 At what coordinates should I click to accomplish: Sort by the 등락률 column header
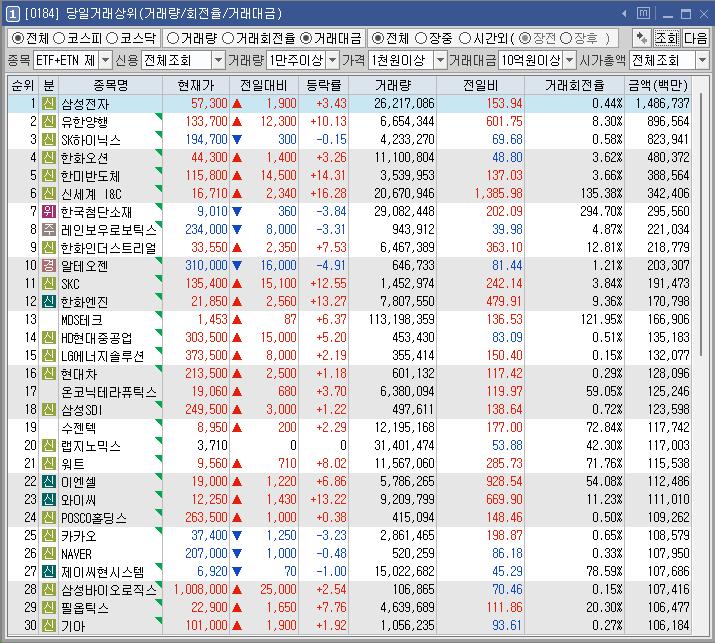click(324, 85)
